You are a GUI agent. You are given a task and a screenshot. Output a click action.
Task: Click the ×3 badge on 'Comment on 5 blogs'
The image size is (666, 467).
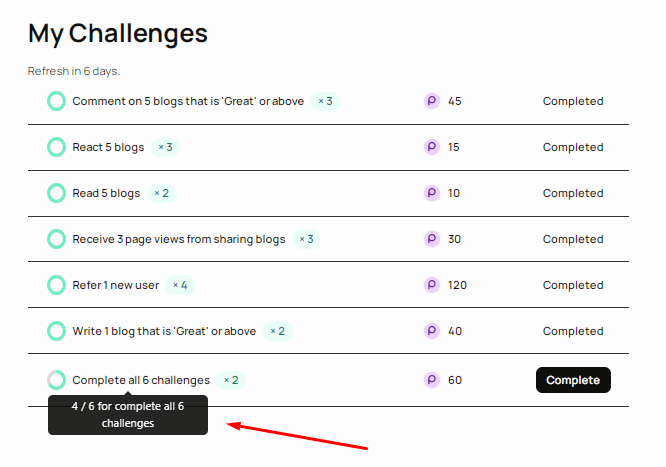[x=325, y=101]
